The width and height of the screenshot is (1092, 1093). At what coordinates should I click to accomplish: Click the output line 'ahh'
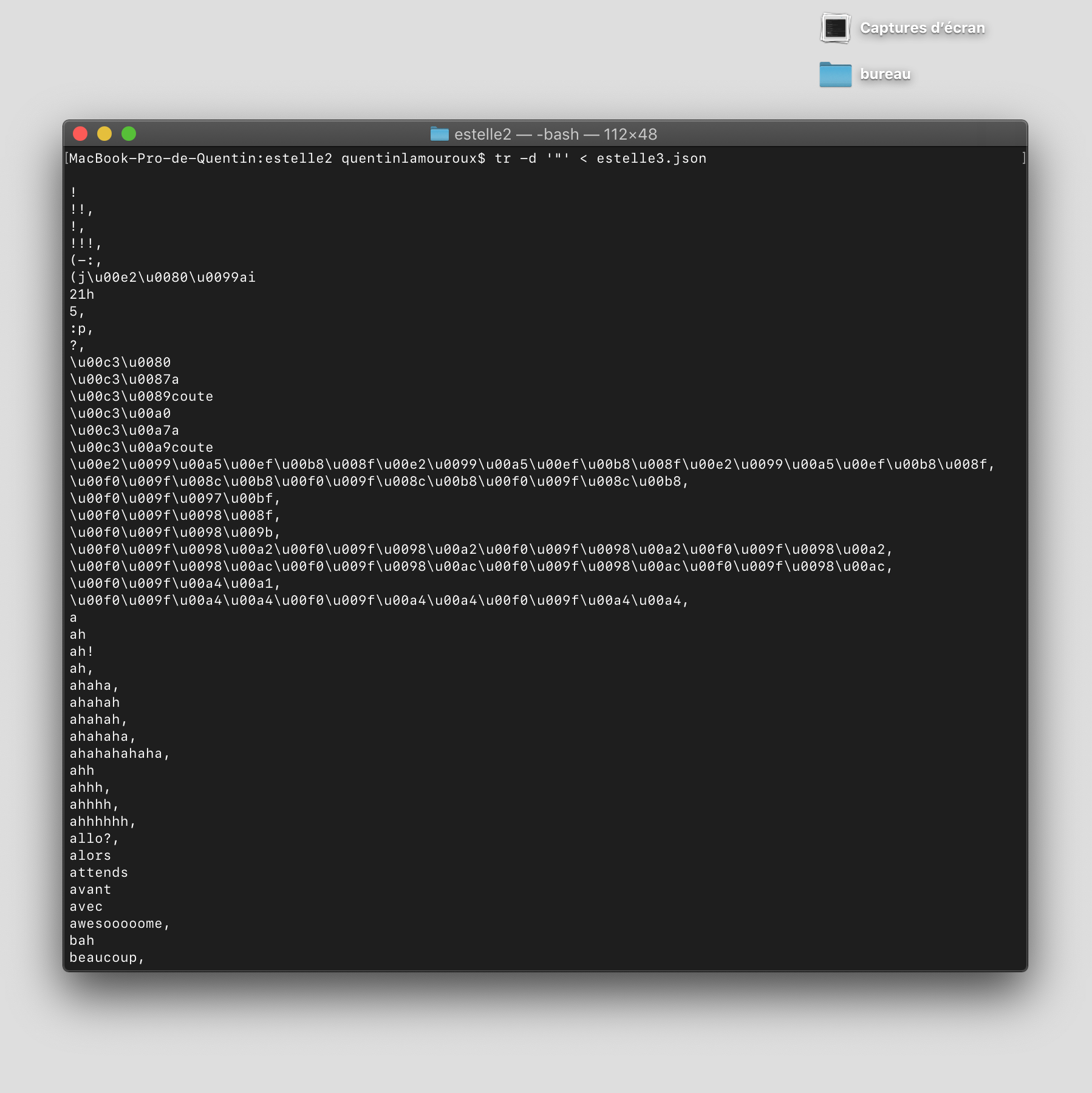(82, 771)
